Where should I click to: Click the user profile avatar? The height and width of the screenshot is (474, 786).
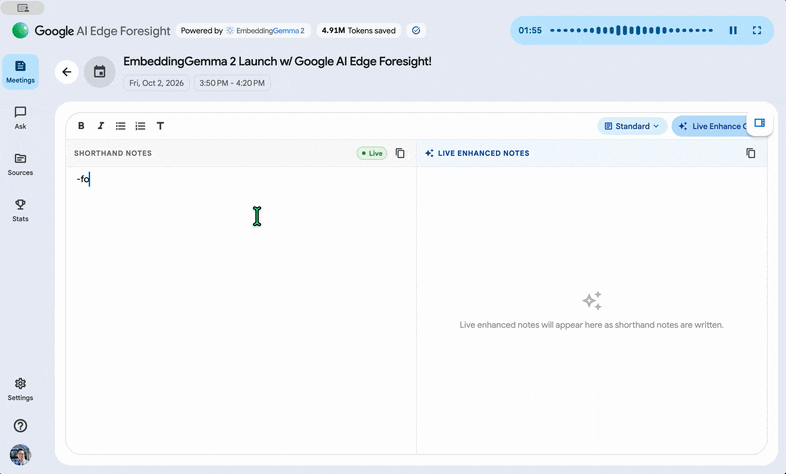pos(21,454)
